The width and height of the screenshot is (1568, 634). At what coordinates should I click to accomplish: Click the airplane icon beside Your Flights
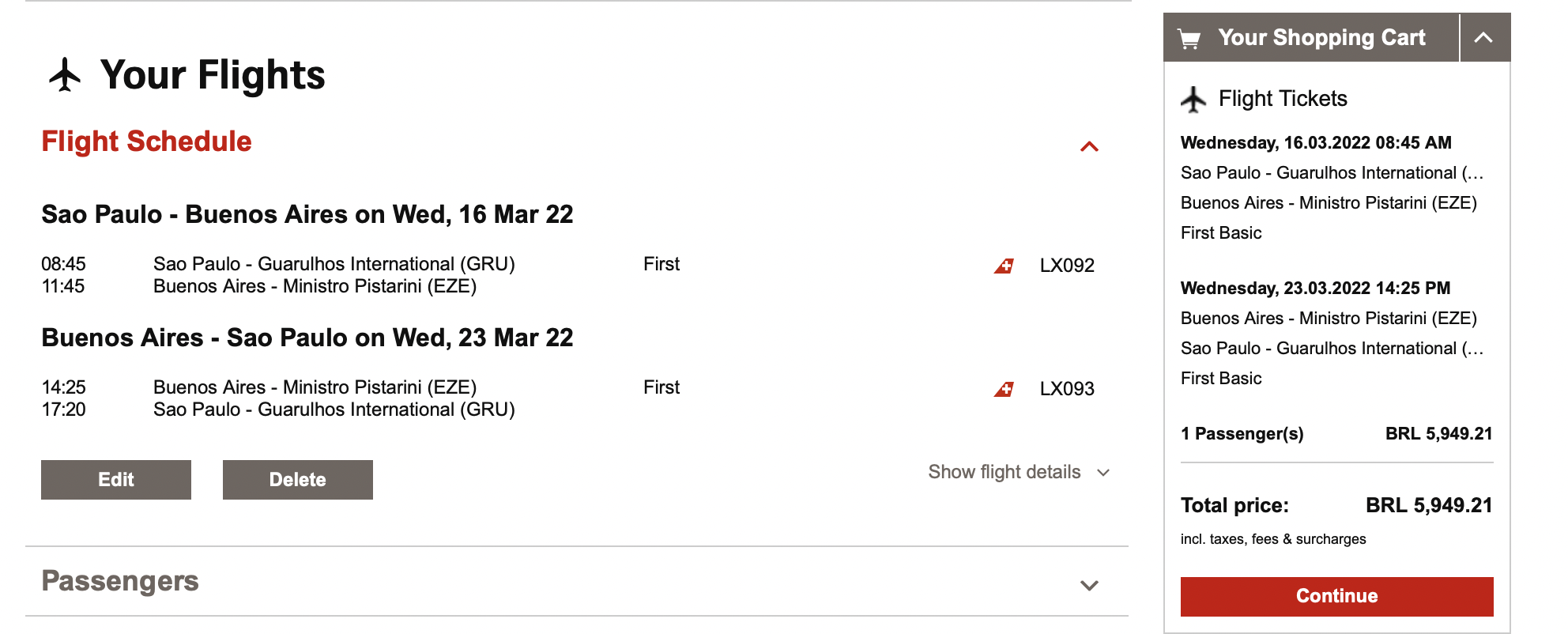coord(65,75)
